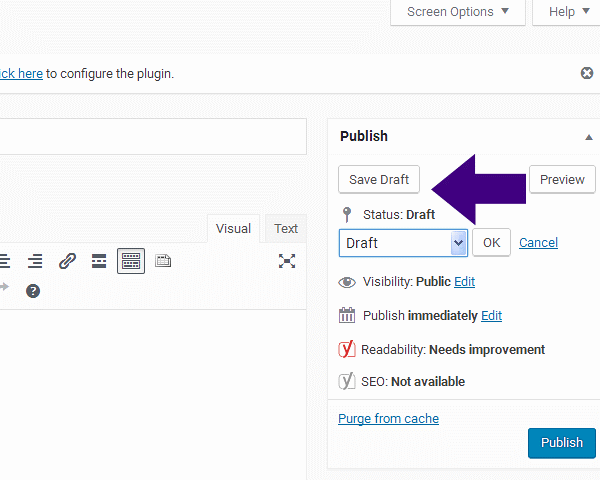Click the eye icon next to Visibility
Viewport: 600px width, 480px height.
tap(347, 282)
